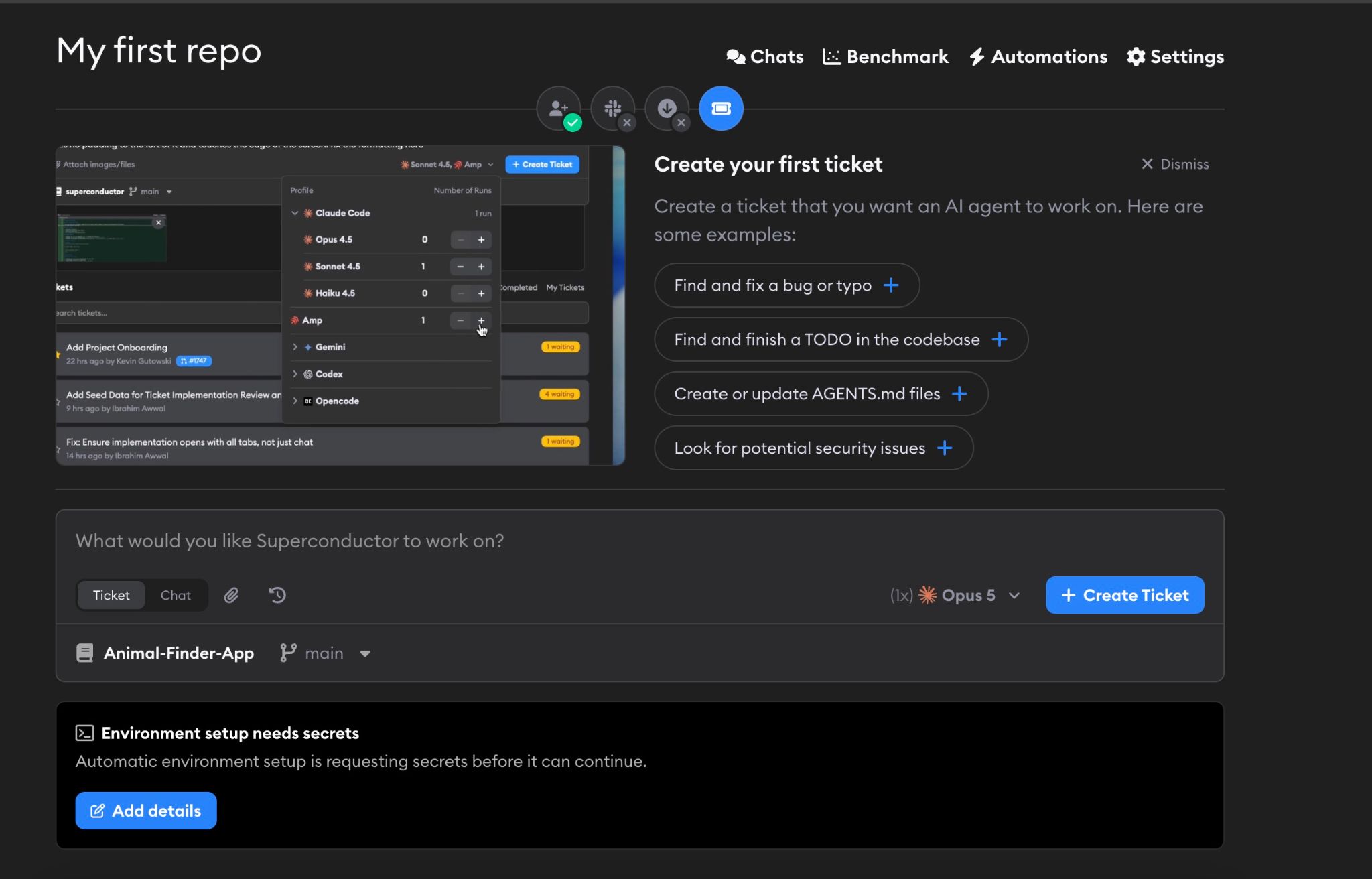Open repo Settings
The width and height of the screenshot is (1372, 879).
[1175, 57]
